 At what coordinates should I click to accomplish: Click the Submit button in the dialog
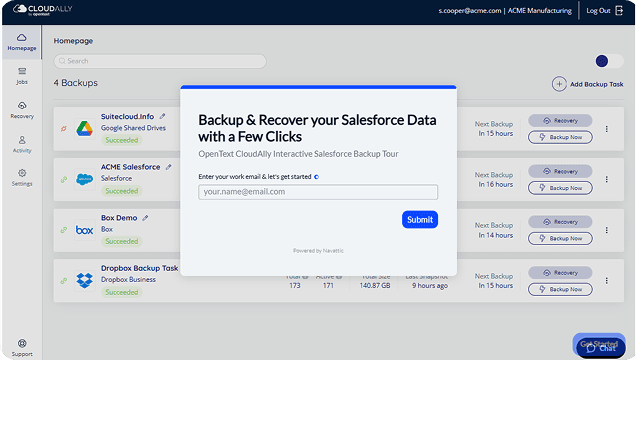click(419, 219)
